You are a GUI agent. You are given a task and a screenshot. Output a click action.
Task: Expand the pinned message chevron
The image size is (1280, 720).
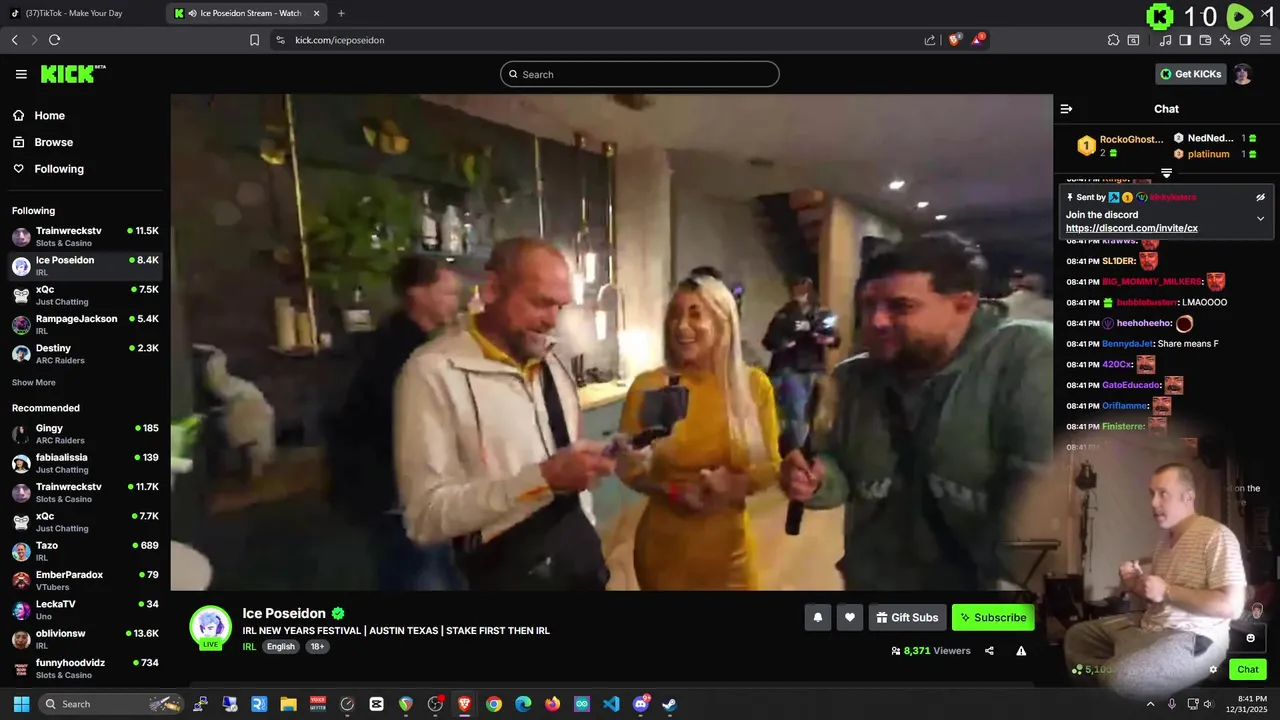[1260, 219]
